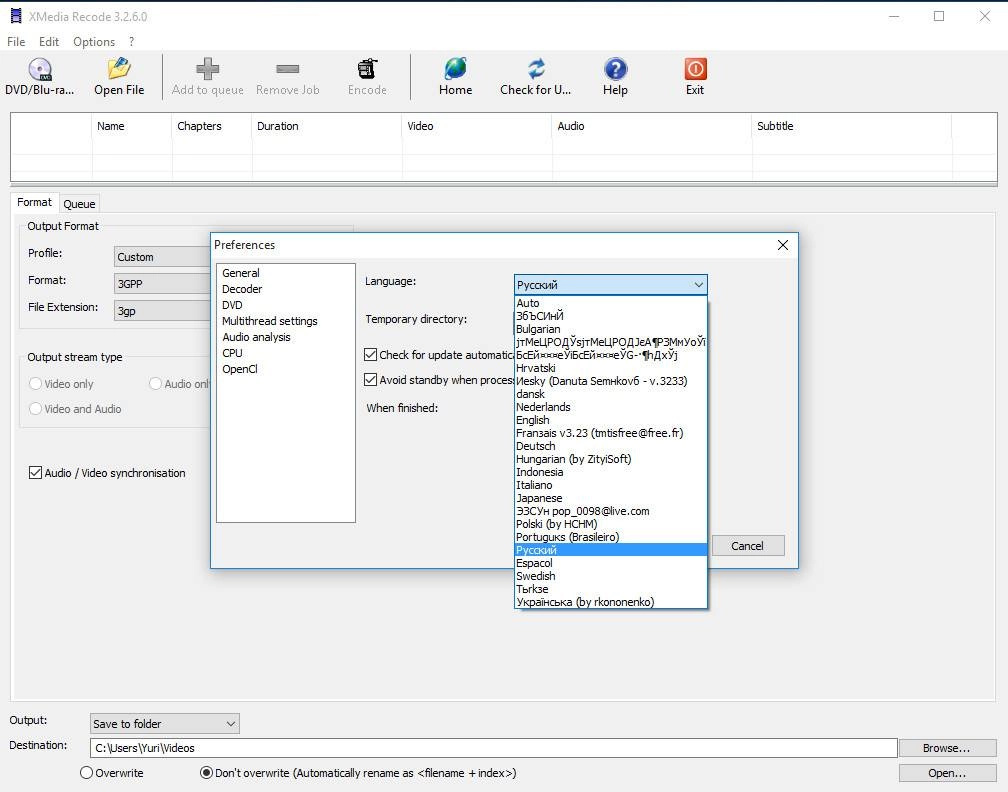The width and height of the screenshot is (1008, 792).
Task: Click the Destination path input field
Action: tap(494, 748)
